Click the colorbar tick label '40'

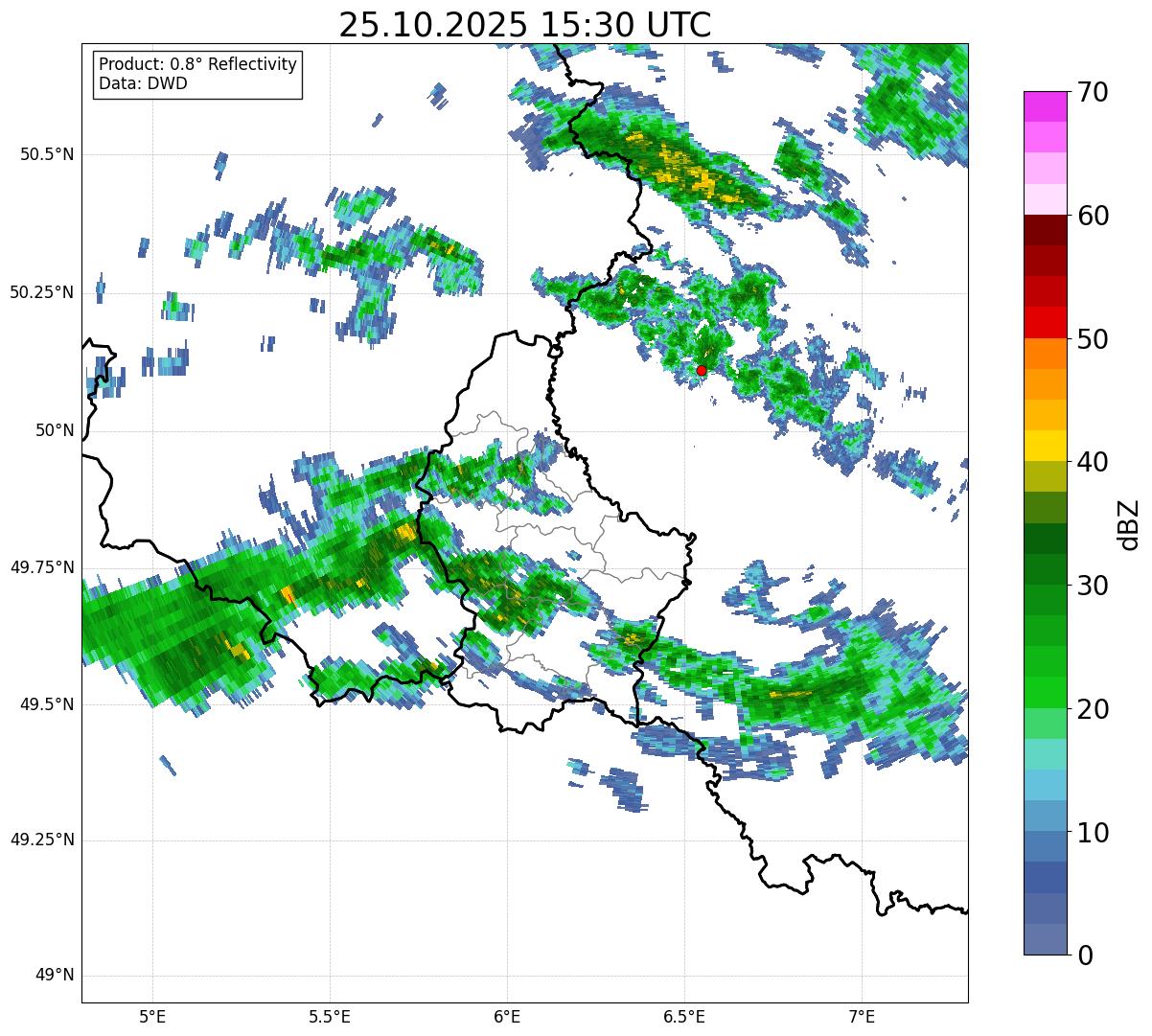[1093, 462]
